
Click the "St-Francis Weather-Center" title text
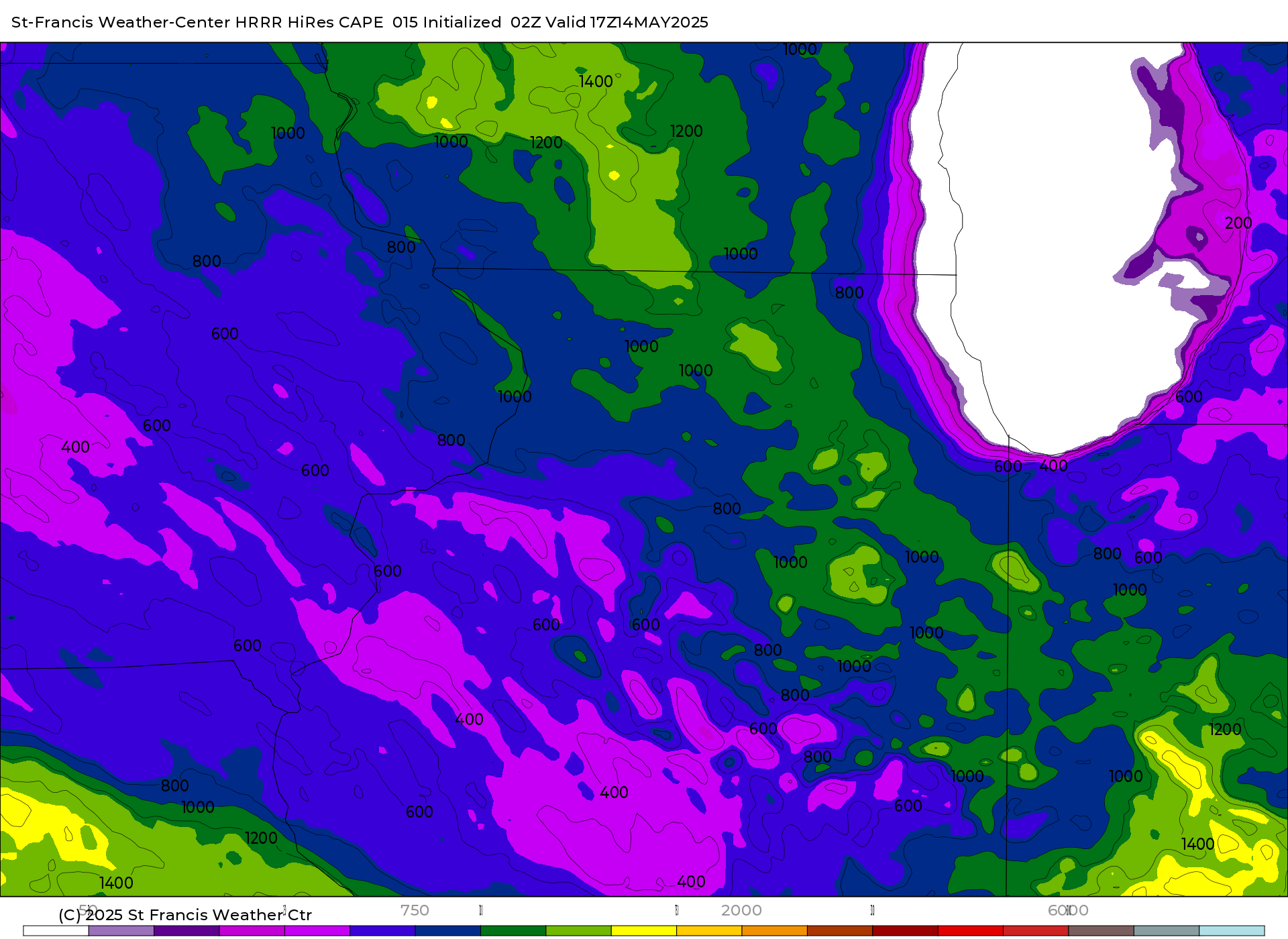pos(121,22)
